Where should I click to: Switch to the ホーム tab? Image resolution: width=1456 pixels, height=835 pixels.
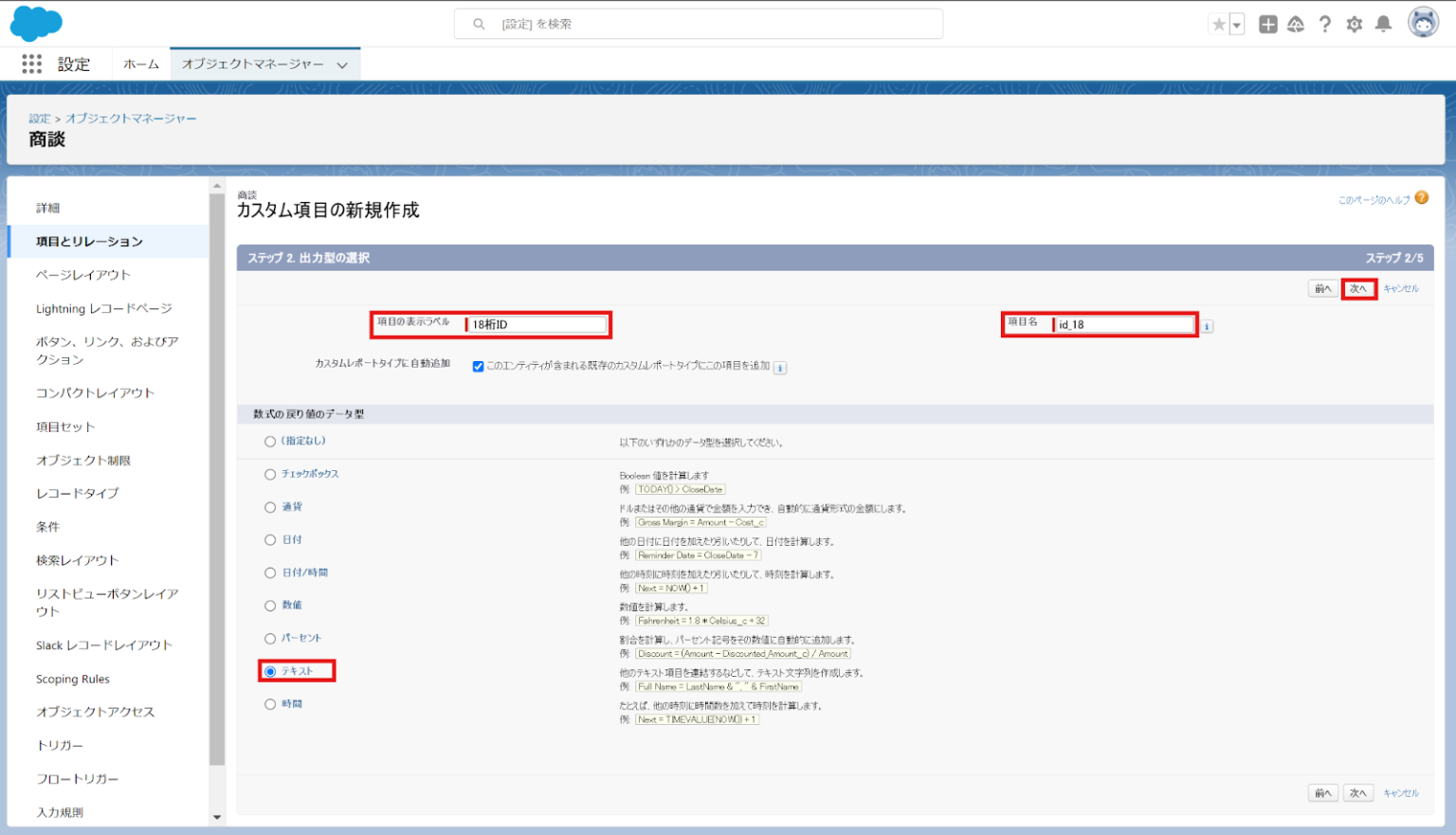(140, 64)
